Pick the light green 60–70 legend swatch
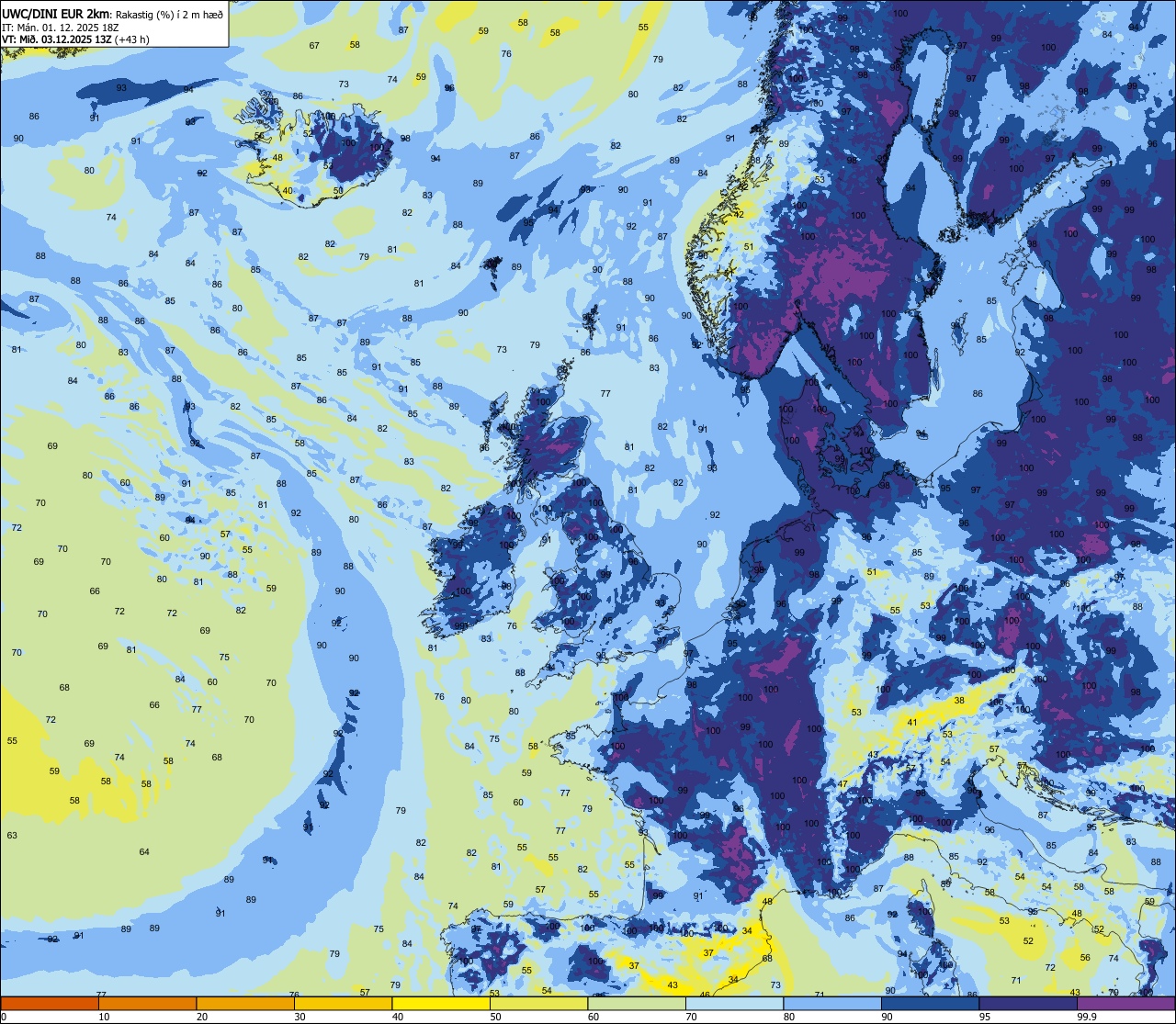1176x1024 pixels. (x=637, y=1003)
